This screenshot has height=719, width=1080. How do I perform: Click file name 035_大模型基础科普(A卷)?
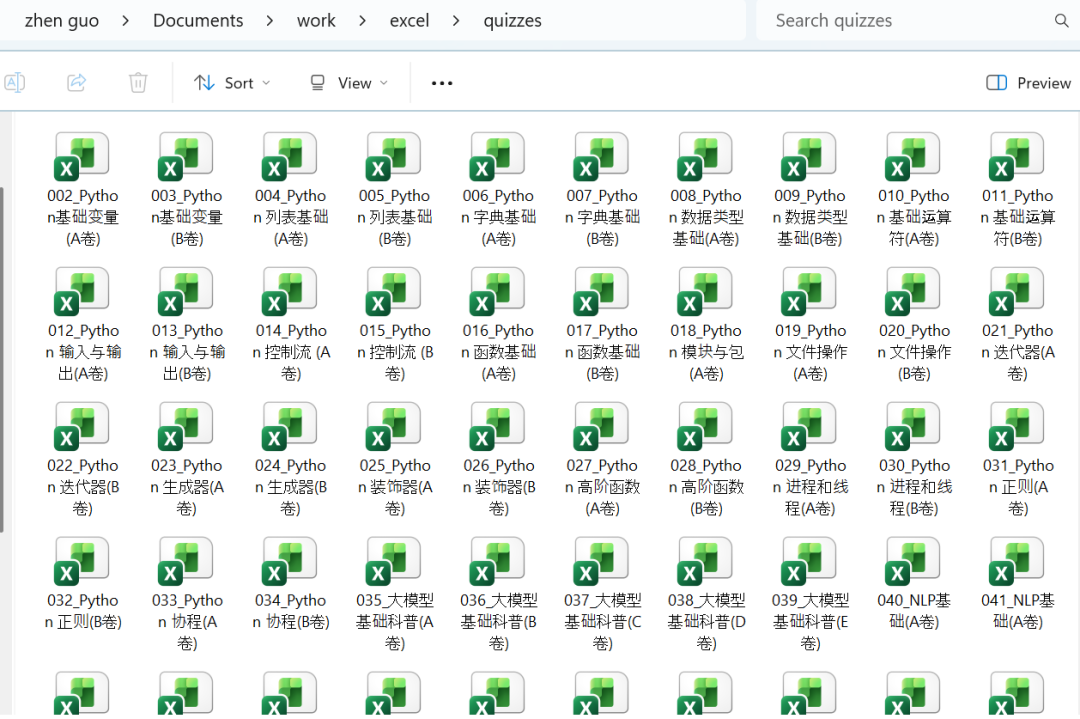tap(395, 622)
